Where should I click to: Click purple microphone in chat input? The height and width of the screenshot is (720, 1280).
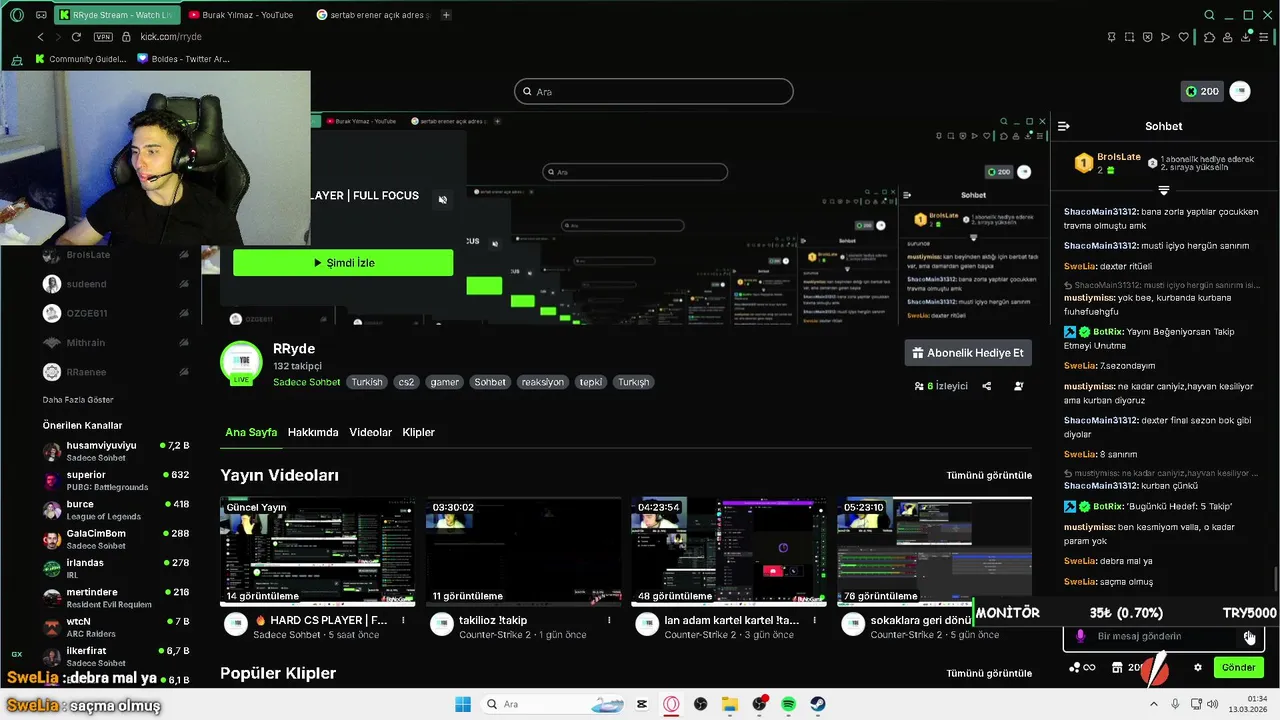[1080, 636]
